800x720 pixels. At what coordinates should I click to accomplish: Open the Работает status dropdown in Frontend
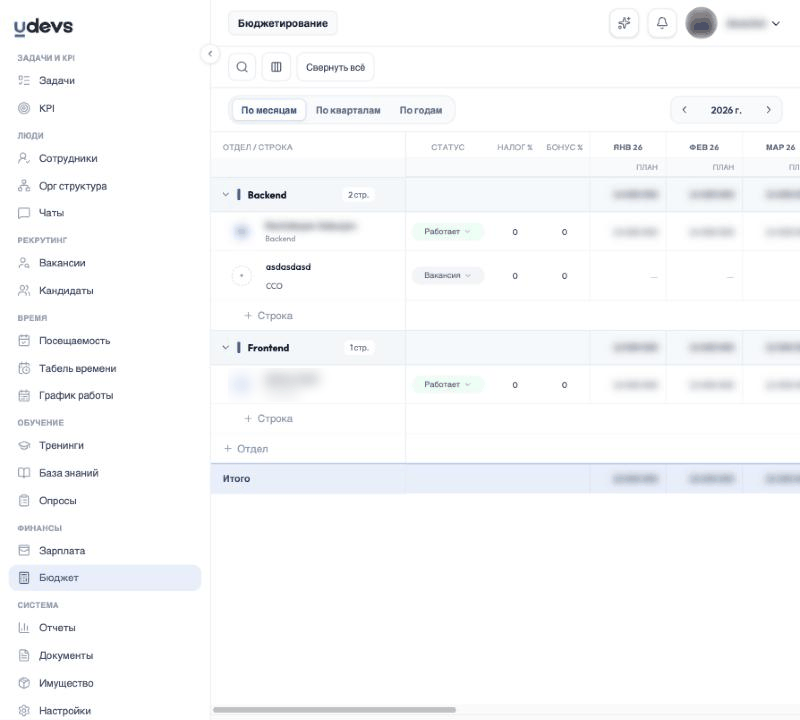point(447,384)
